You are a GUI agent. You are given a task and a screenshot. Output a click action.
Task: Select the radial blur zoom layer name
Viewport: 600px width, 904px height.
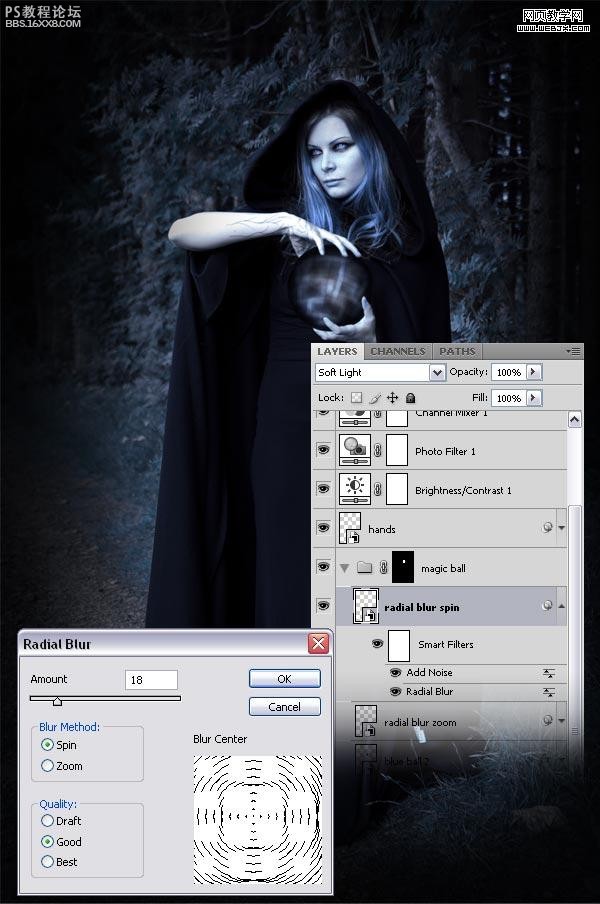click(x=420, y=722)
